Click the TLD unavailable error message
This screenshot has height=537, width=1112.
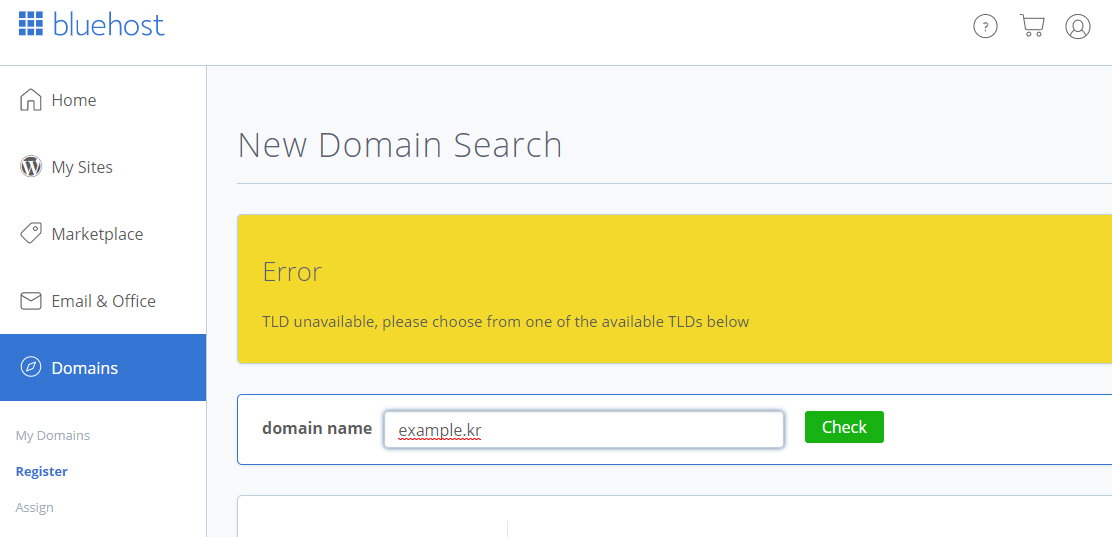pos(506,322)
